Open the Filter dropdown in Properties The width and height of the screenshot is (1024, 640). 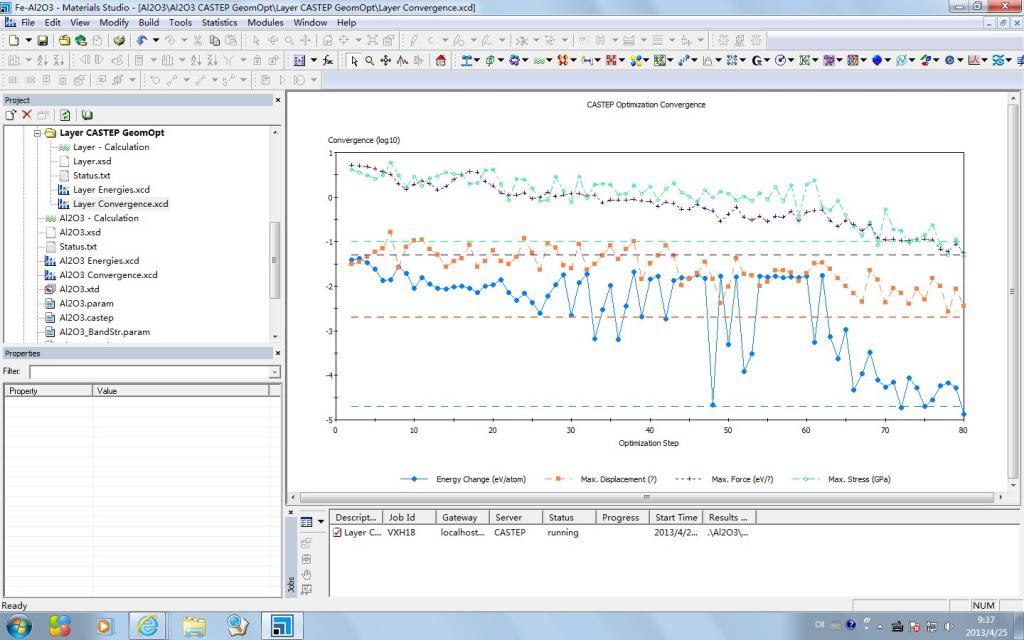[275, 372]
